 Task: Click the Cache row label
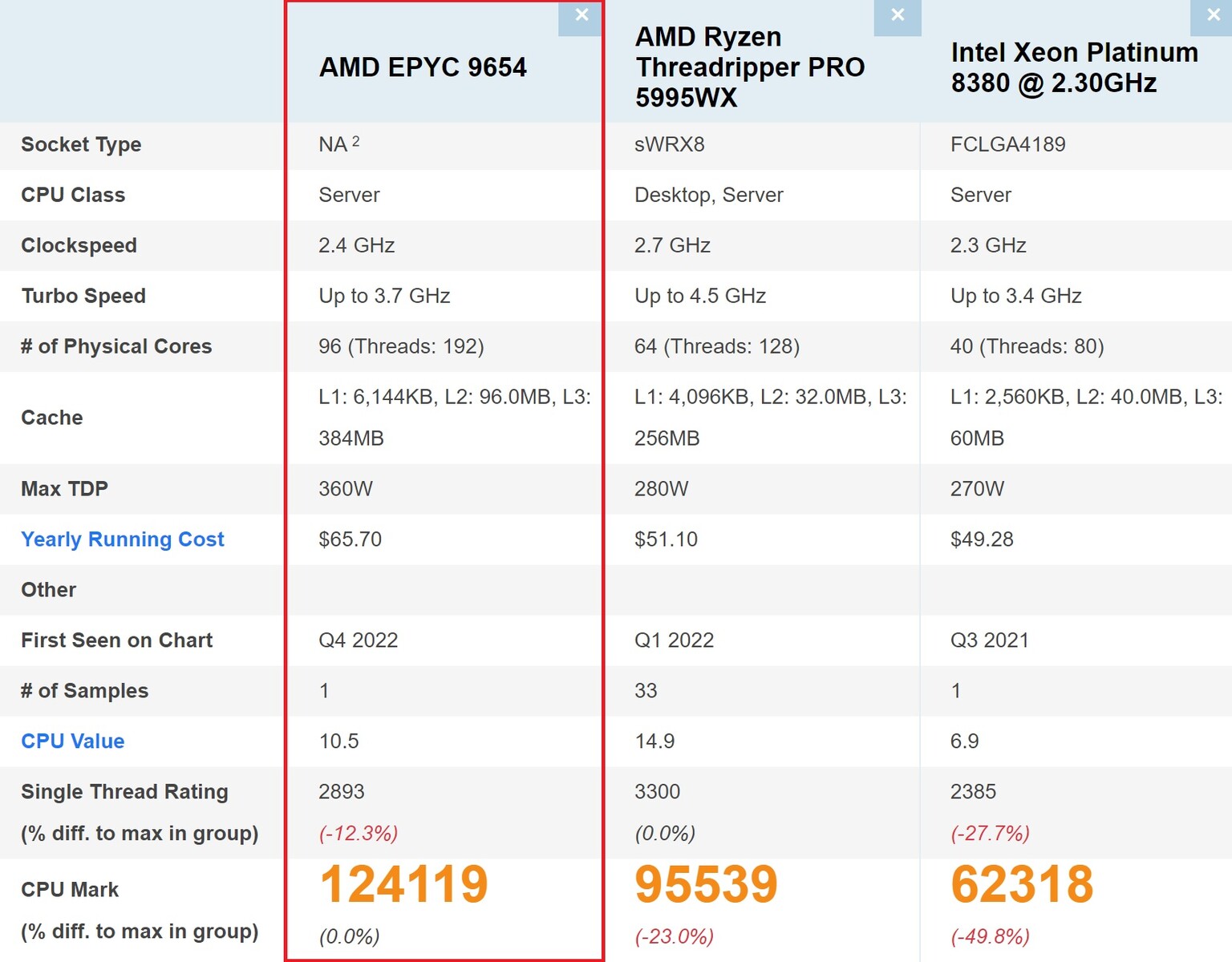[52, 418]
